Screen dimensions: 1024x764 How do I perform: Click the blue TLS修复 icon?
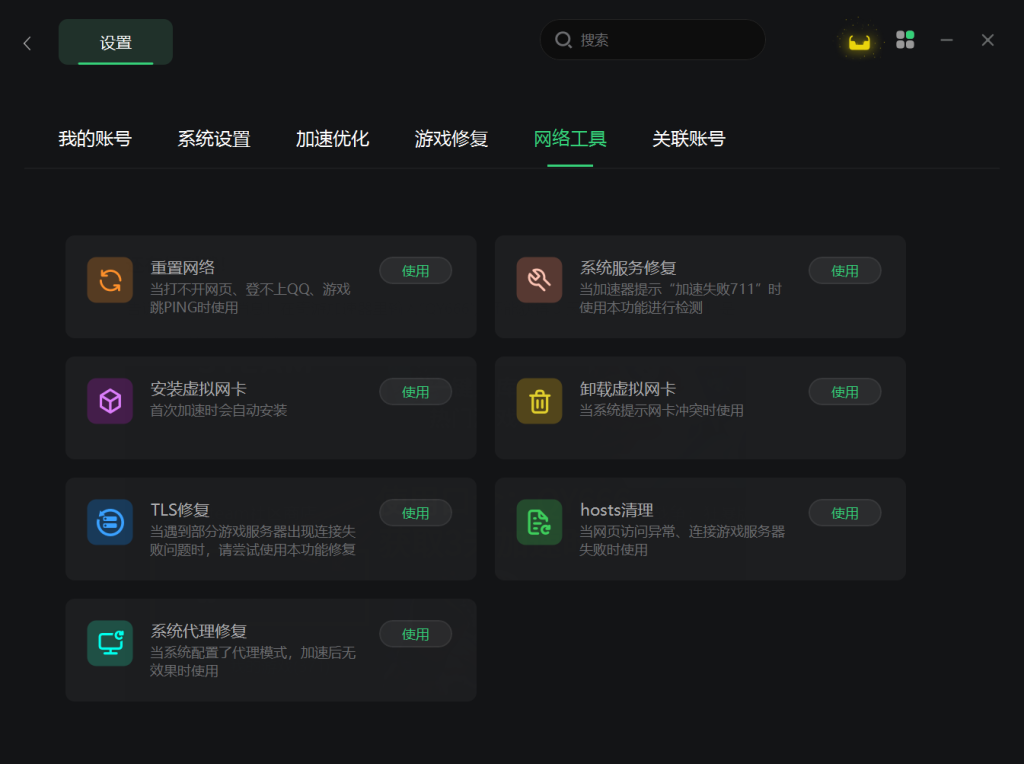pos(110,522)
